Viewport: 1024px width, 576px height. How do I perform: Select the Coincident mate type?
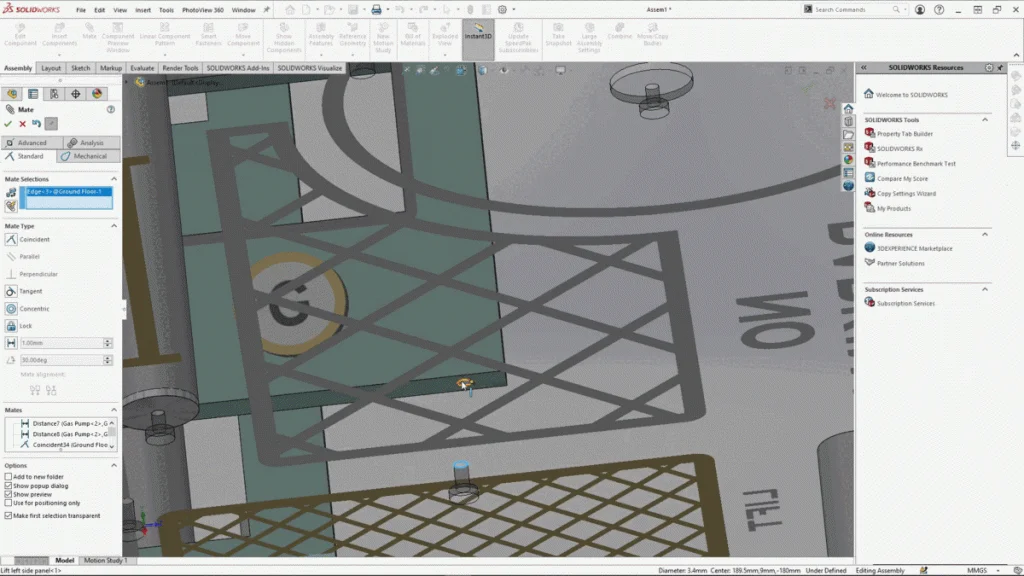(x=34, y=240)
